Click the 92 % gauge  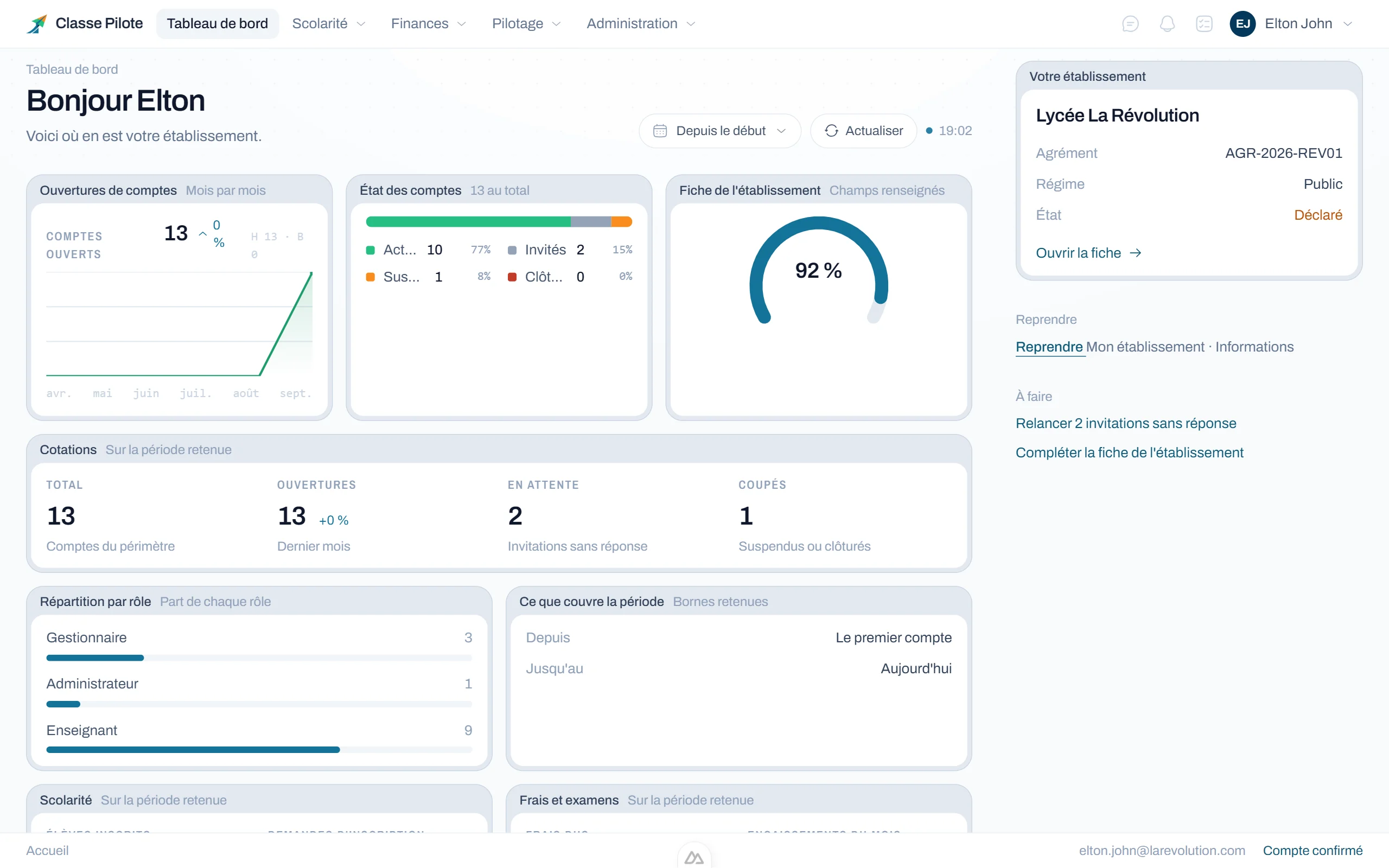(x=818, y=270)
